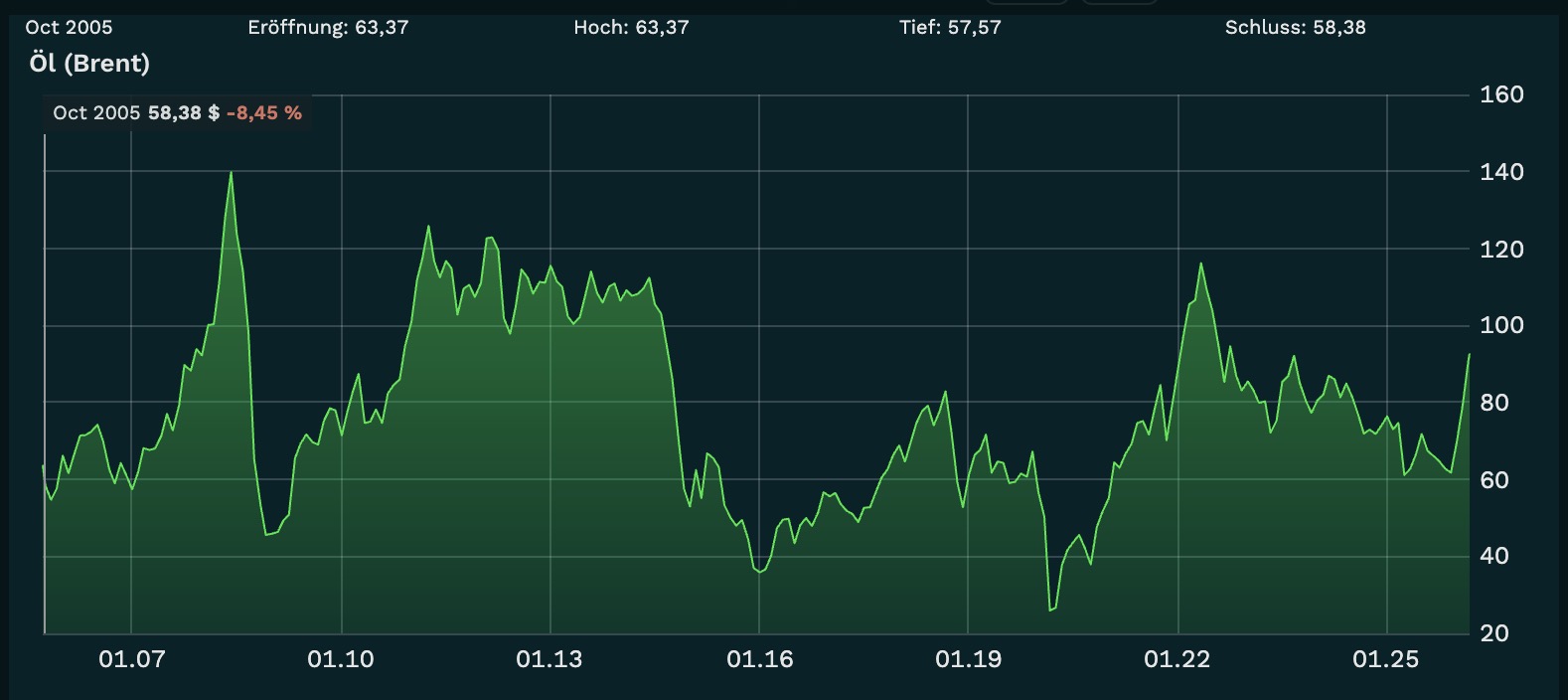The image size is (1568, 700).
Task: Select the 01.22 x-axis date label
Action: coord(1177,659)
